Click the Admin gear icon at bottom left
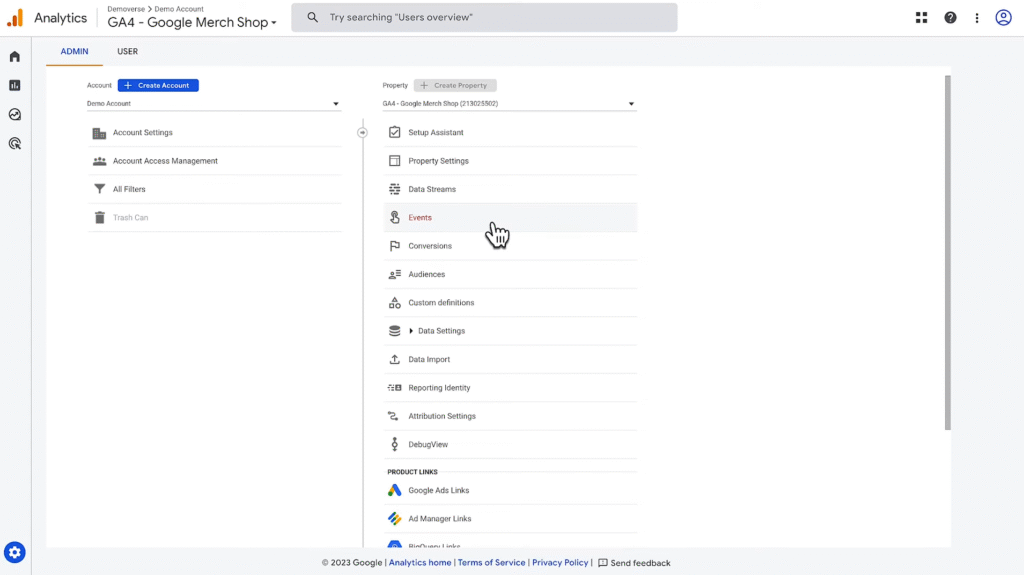Screen dimensions: 1024x575 pyautogui.click(x=14, y=553)
